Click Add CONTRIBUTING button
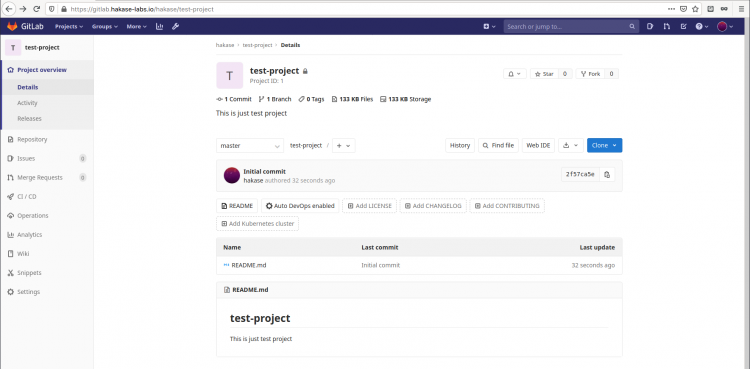 (x=507, y=206)
